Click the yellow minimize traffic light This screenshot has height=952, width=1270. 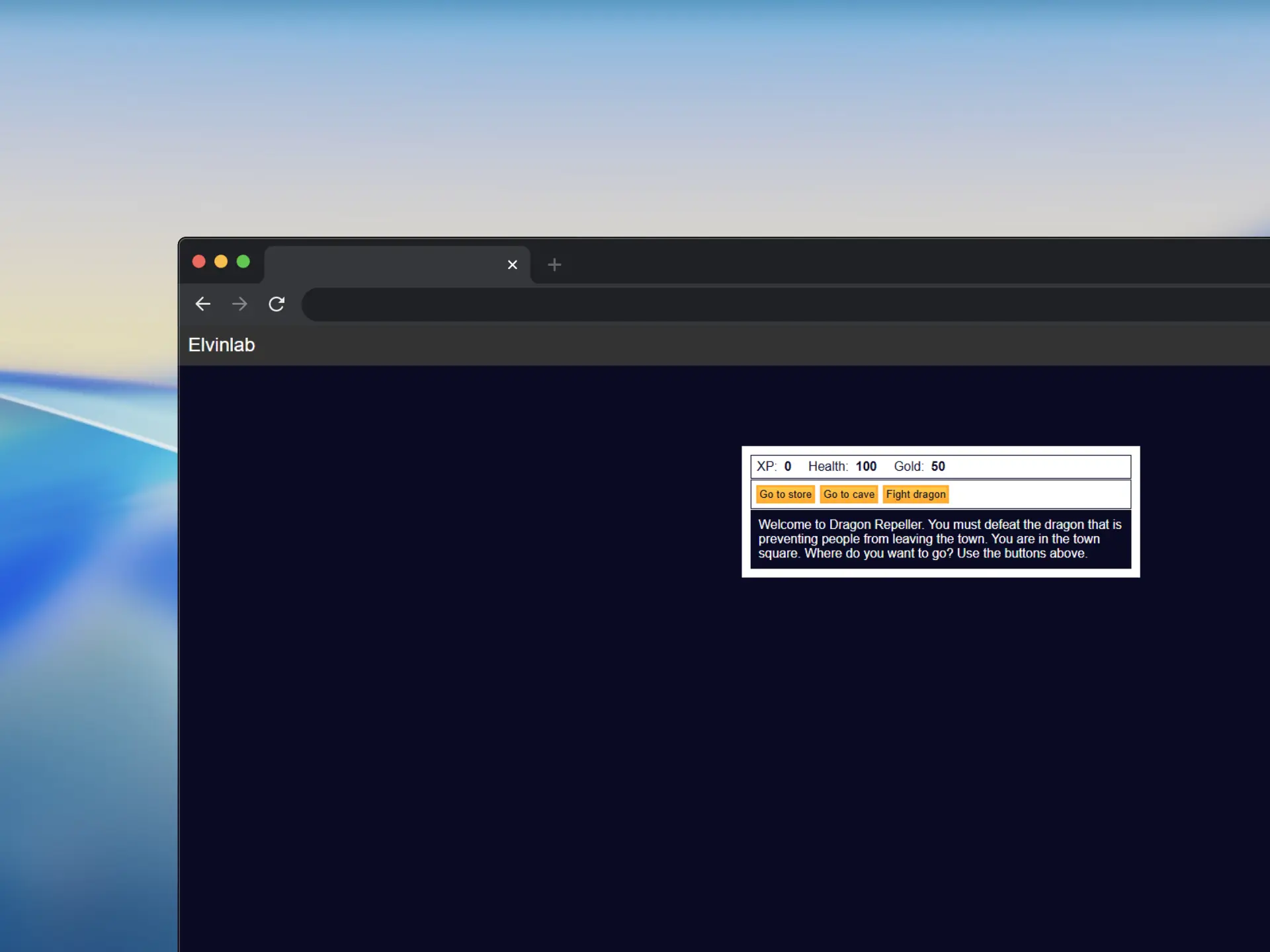click(x=221, y=261)
